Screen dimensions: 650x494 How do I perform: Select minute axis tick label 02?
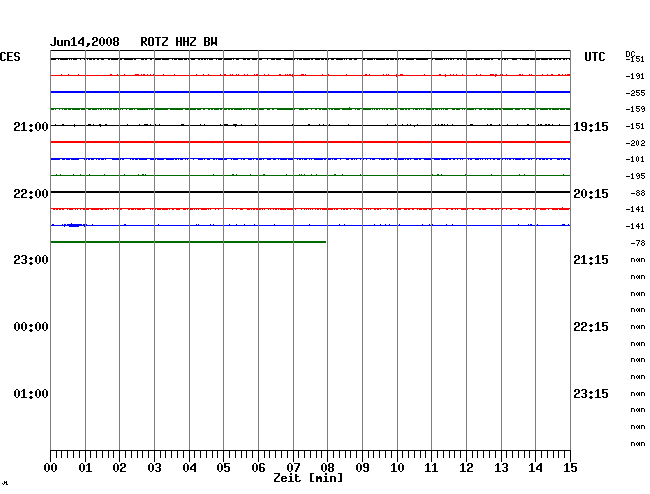[x=119, y=468]
